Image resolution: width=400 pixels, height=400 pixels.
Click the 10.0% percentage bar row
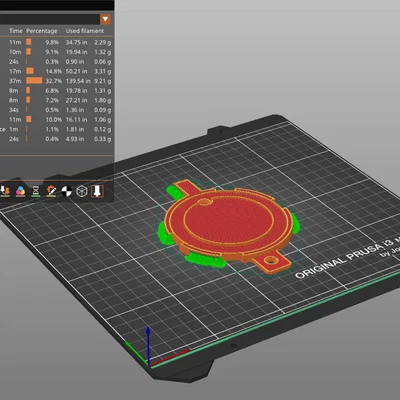coord(57,119)
